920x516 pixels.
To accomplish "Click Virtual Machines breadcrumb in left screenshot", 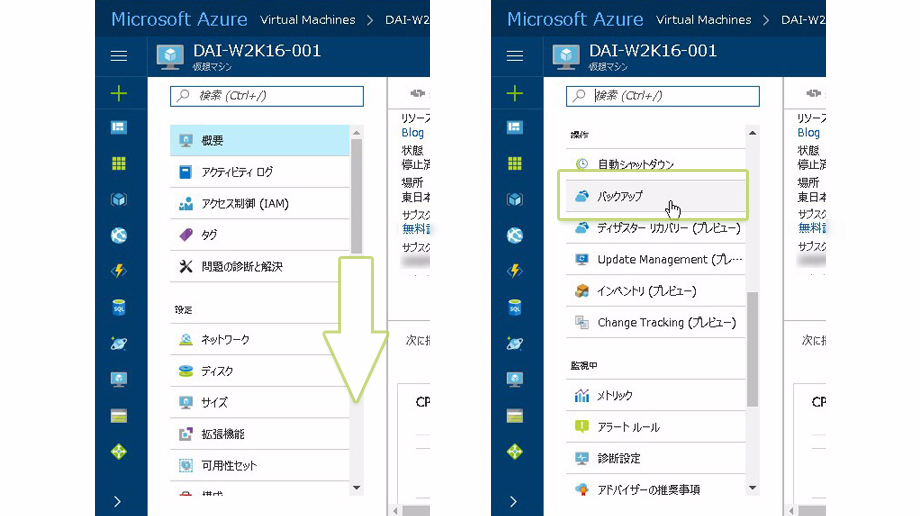I will [307, 20].
